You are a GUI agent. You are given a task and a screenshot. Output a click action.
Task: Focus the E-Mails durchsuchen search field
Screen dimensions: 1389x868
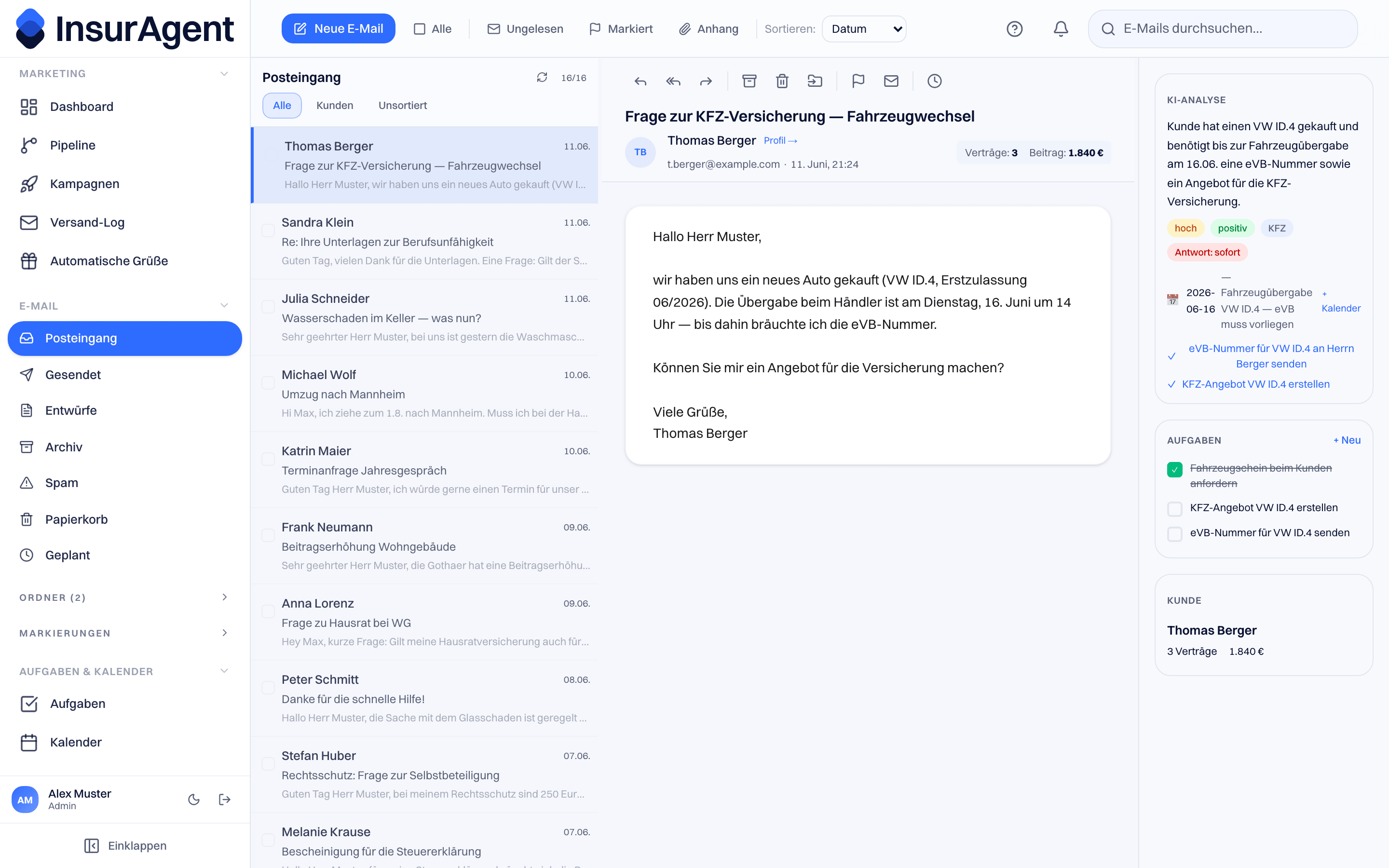point(1223,29)
